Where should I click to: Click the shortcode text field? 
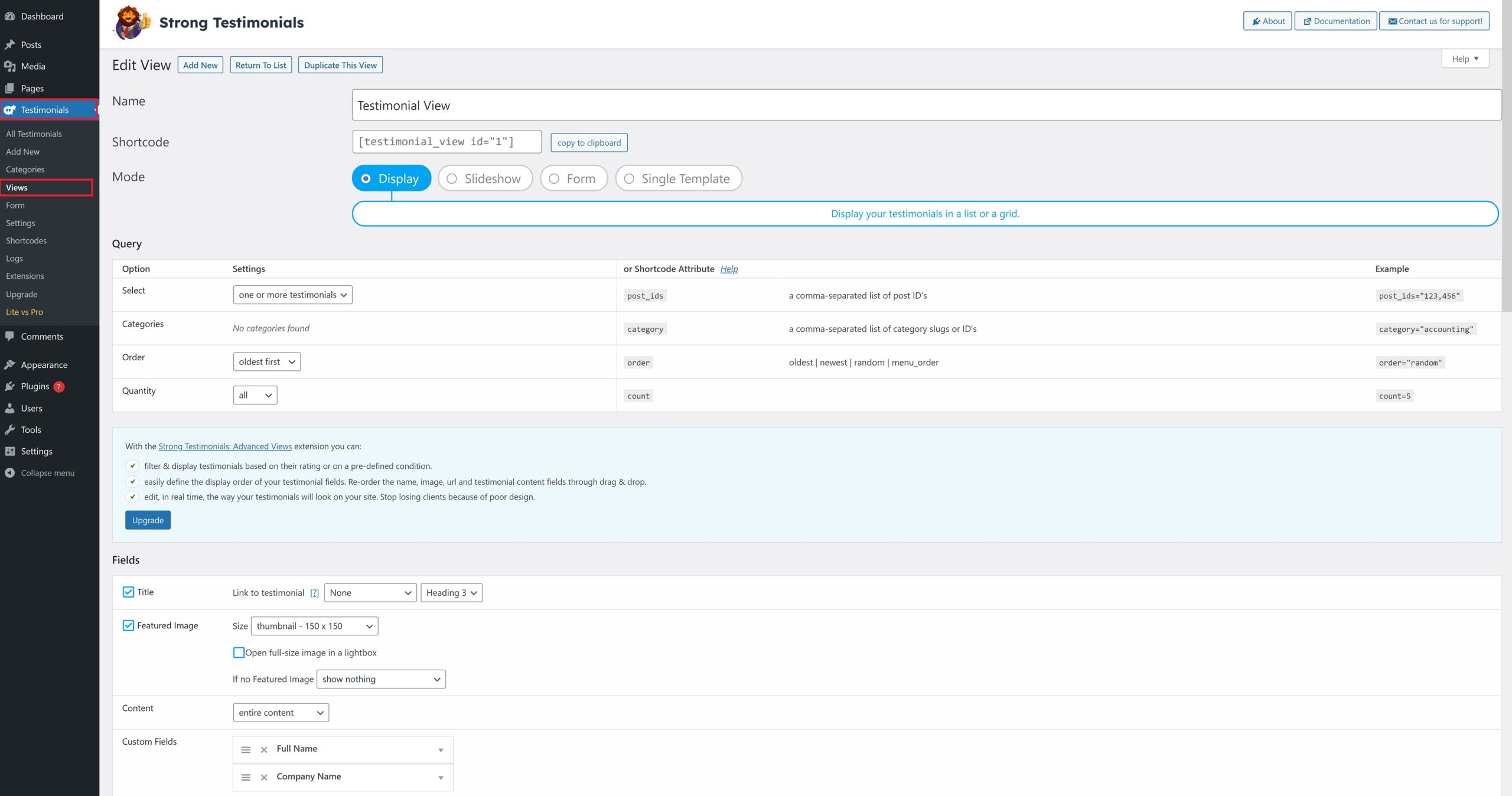click(447, 142)
